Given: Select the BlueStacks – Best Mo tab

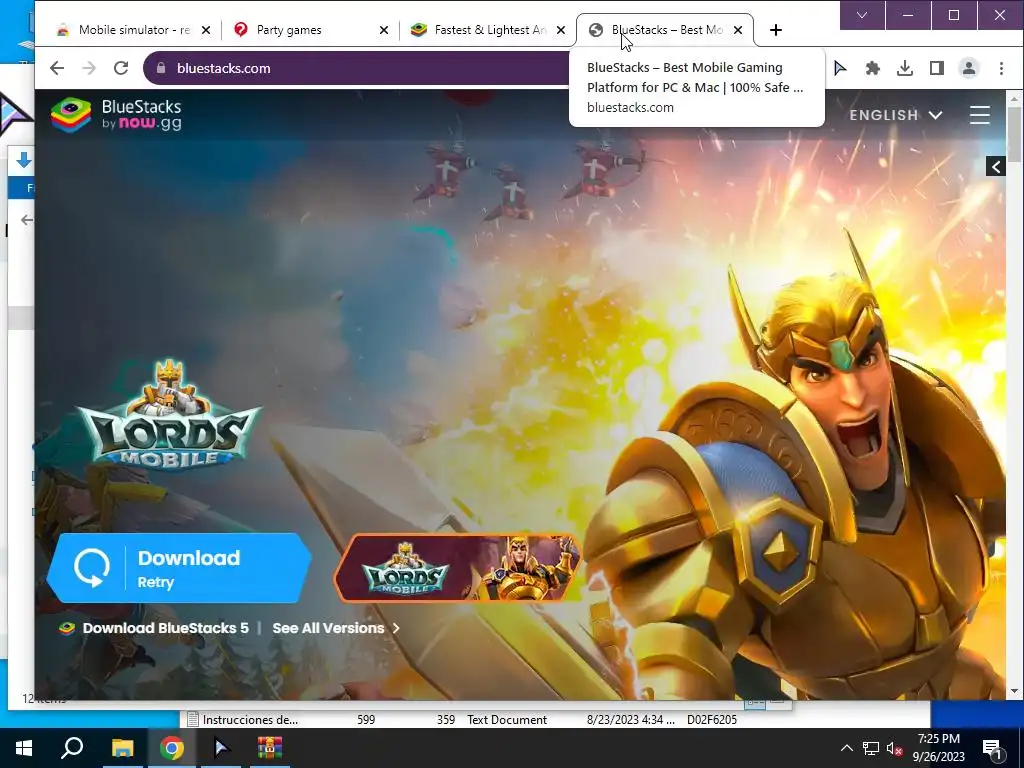Looking at the screenshot, I should pyautogui.click(x=666, y=30).
